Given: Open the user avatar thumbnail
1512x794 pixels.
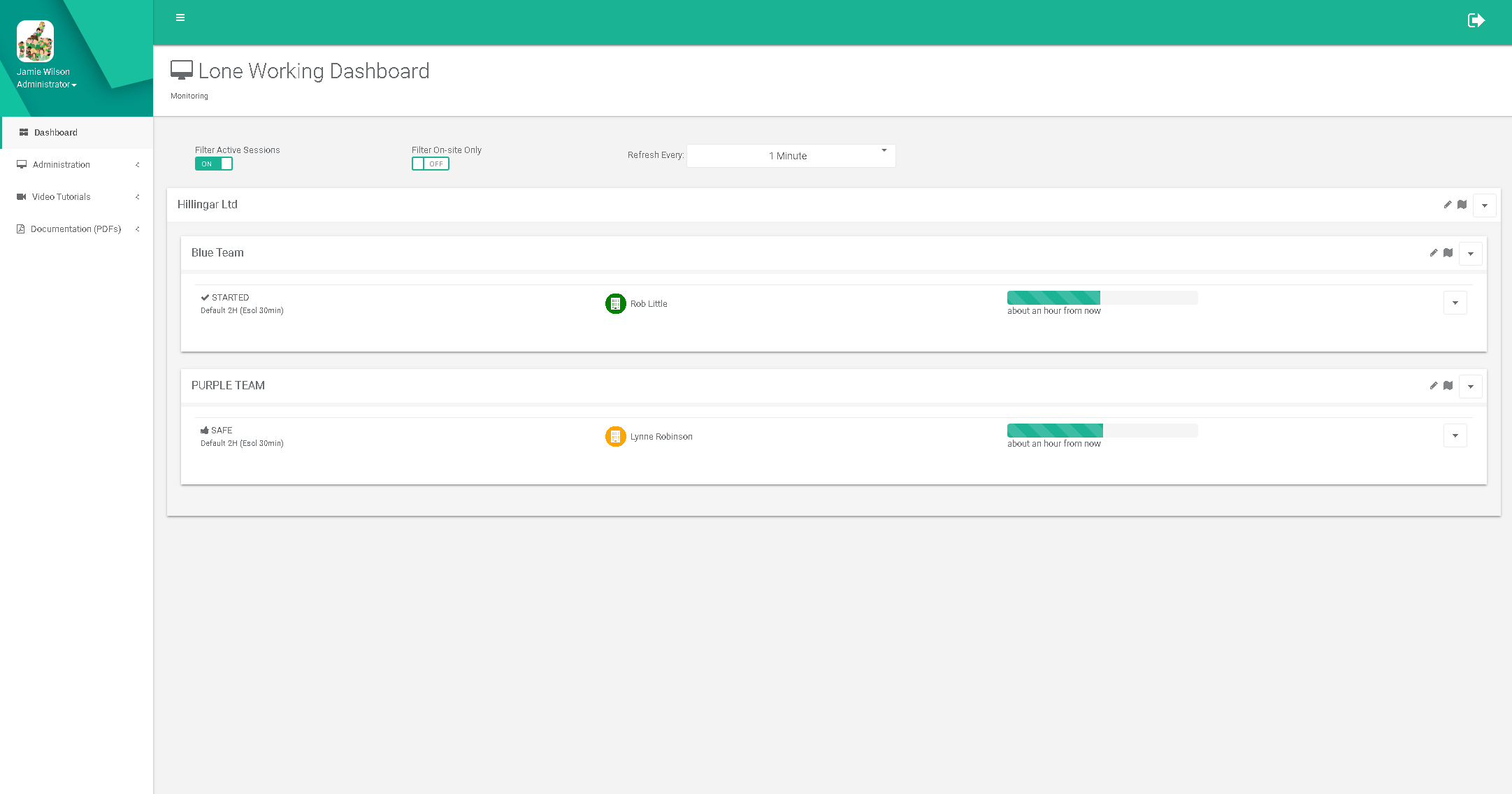Looking at the screenshot, I should [x=35, y=41].
